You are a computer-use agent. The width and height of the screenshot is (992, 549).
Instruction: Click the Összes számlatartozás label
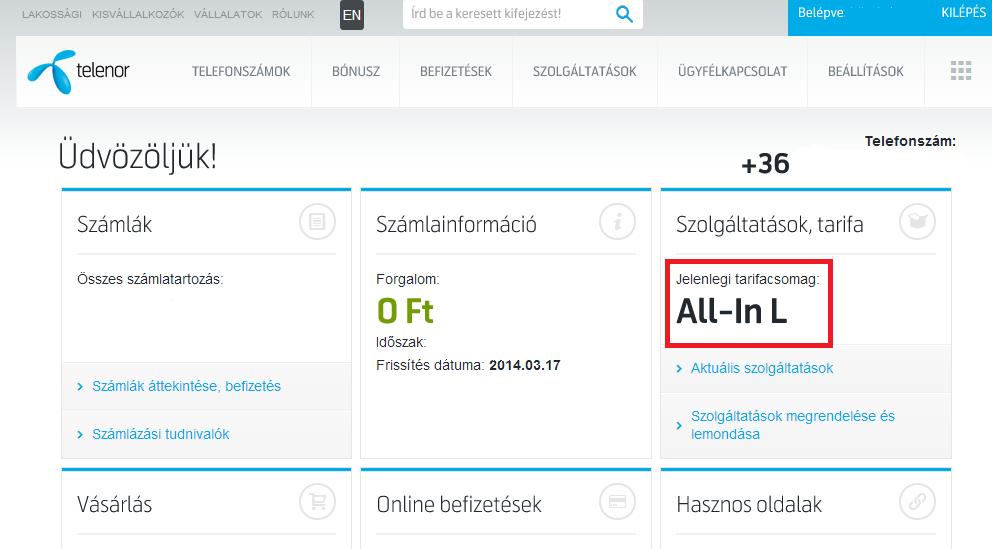click(150, 280)
